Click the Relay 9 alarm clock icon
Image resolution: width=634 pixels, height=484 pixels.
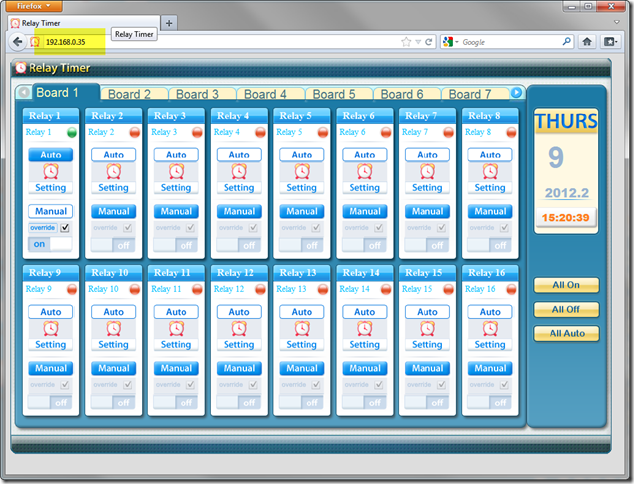[51, 328]
